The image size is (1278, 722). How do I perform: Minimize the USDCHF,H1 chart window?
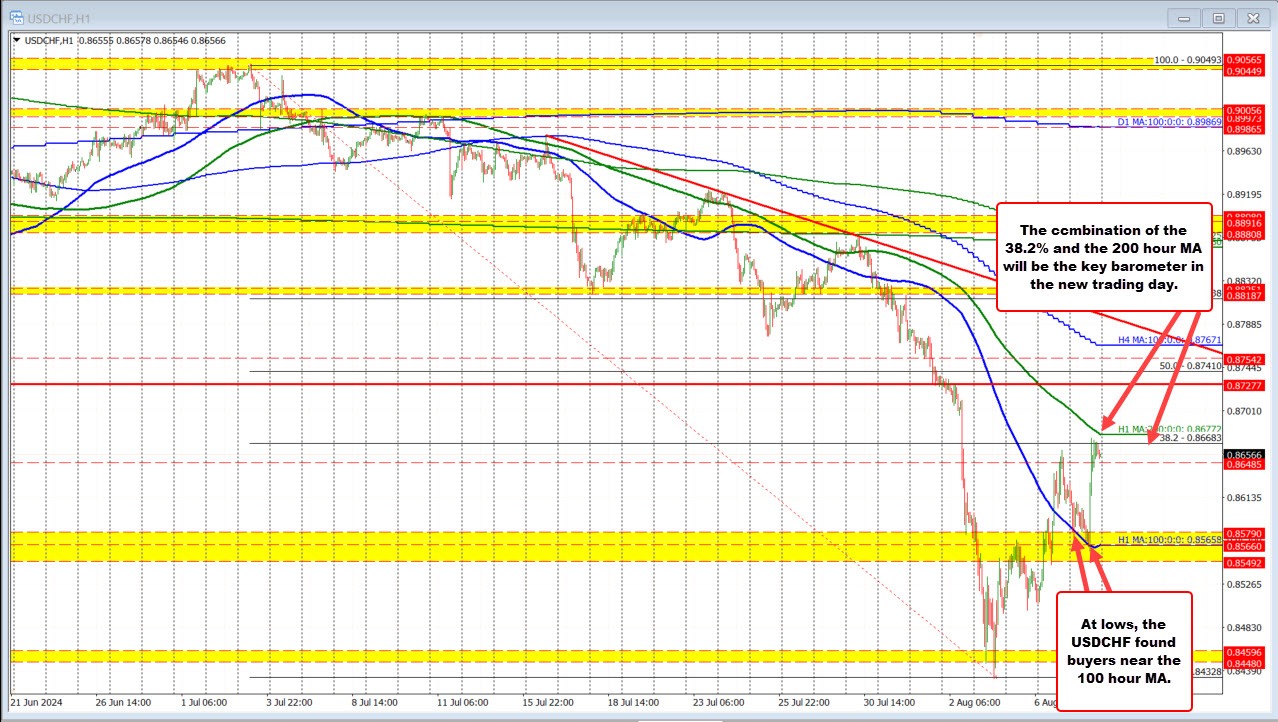tap(1183, 18)
